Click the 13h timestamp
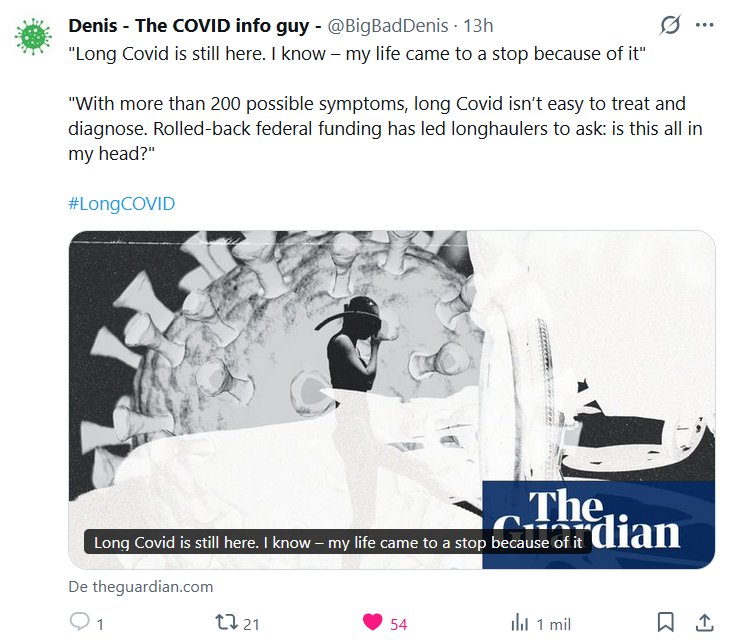This screenshot has width=732, height=642. pyautogui.click(x=478, y=26)
